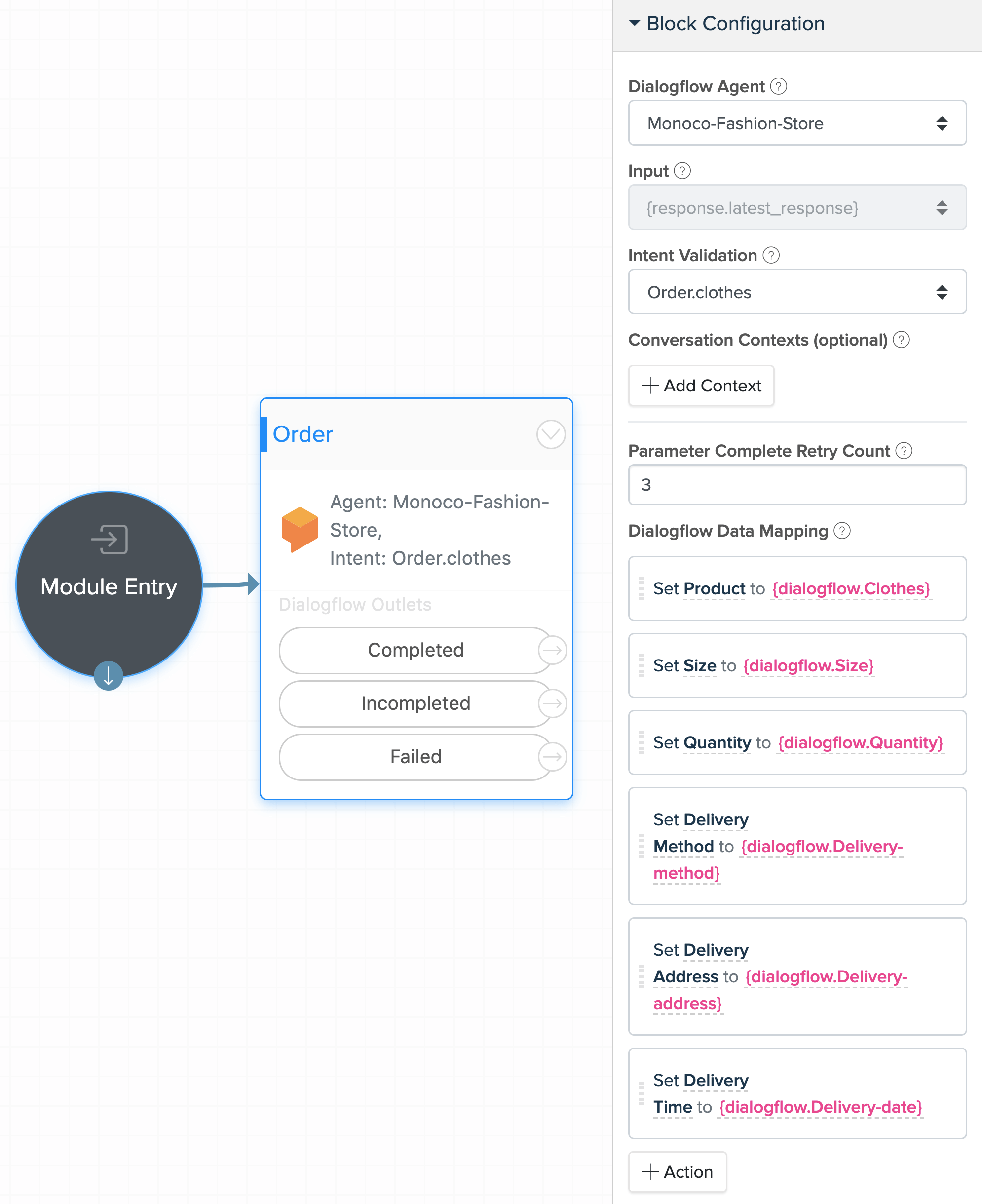The width and height of the screenshot is (982, 1204).
Task: Click the Dialogflow Data Mapping help icon
Action: pos(842,531)
